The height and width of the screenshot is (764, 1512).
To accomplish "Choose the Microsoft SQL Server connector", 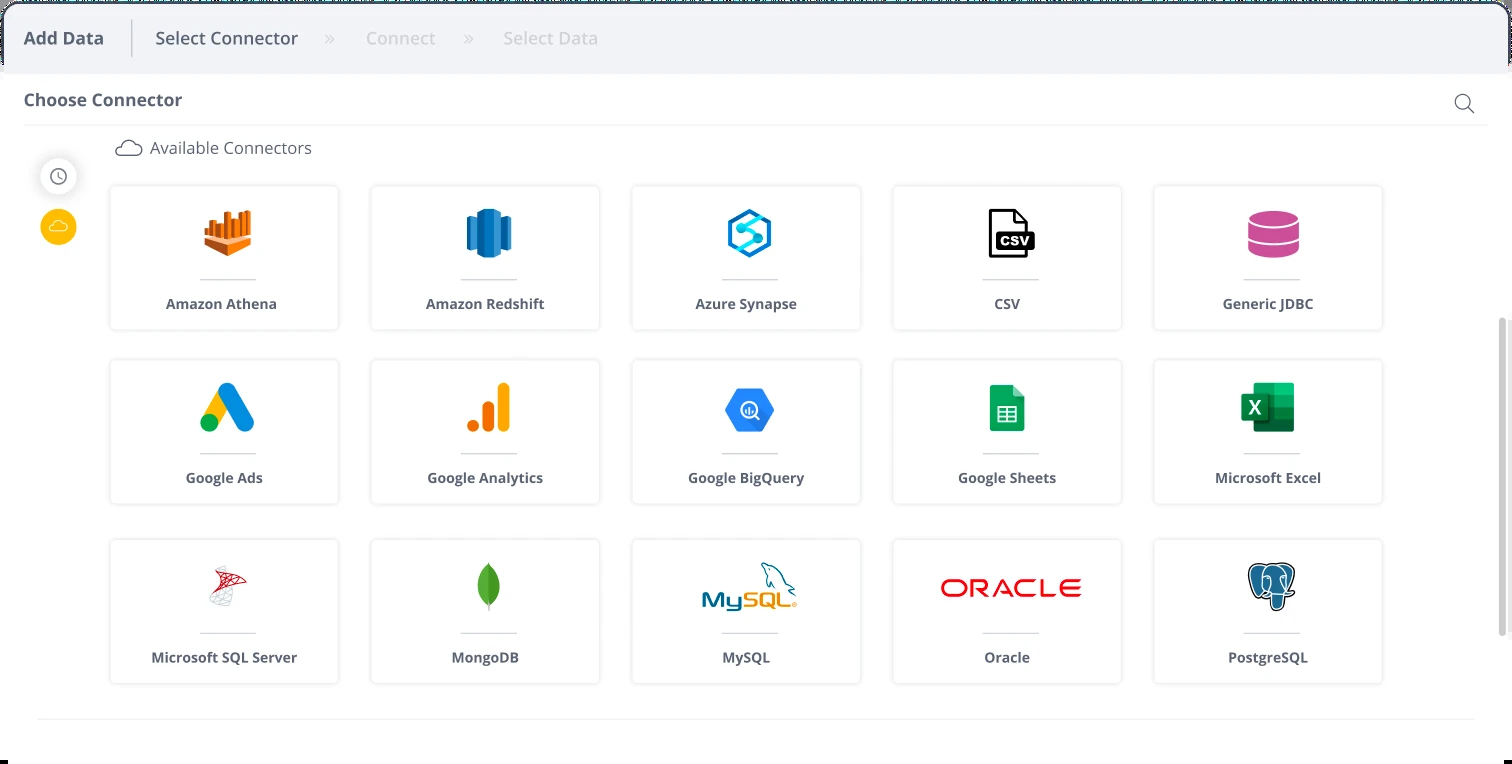I will click(224, 611).
